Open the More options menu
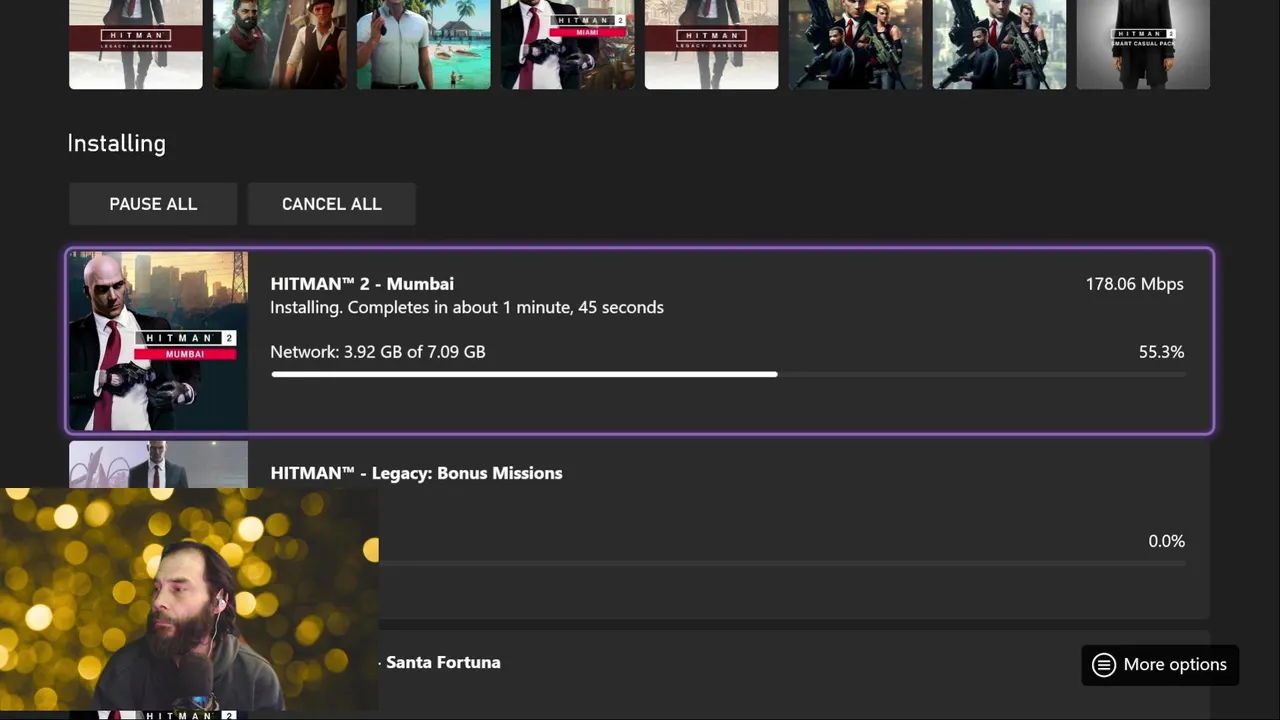The width and height of the screenshot is (1280, 720). click(x=1160, y=665)
